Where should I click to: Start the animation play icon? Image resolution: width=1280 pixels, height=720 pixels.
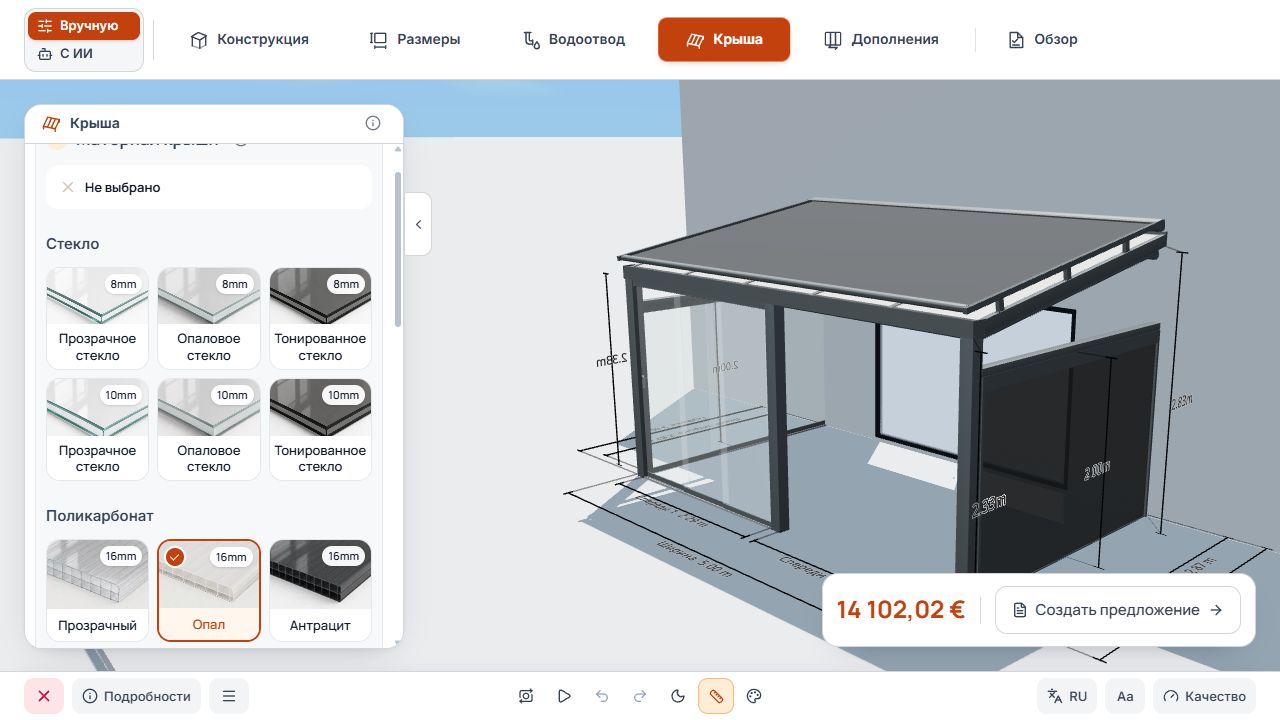(564, 696)
